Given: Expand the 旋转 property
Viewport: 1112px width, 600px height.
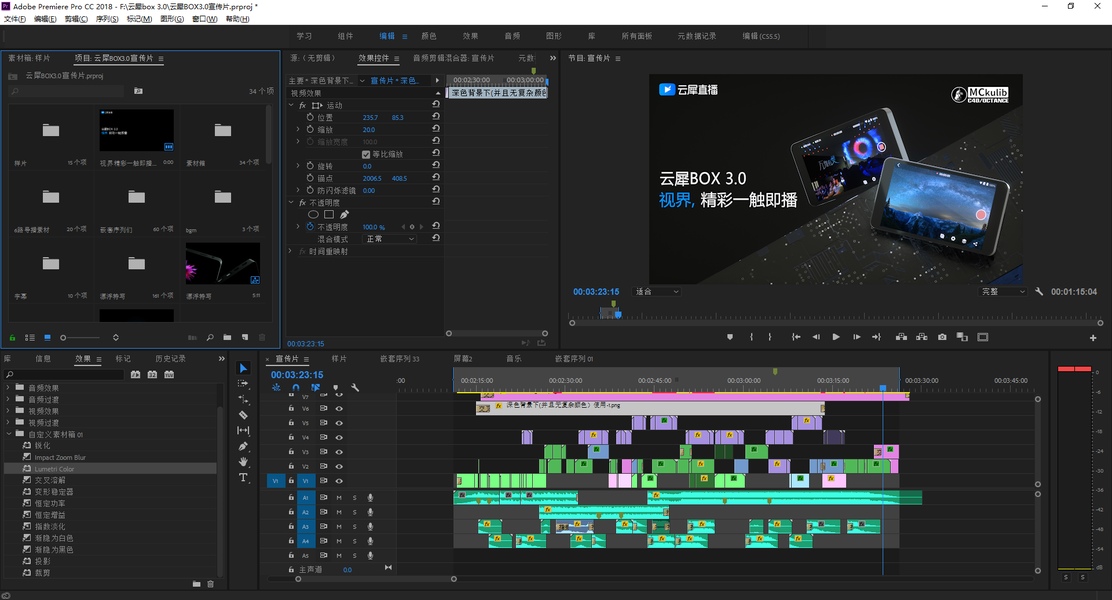Looking at the screenshot, I should click(298, 165).
